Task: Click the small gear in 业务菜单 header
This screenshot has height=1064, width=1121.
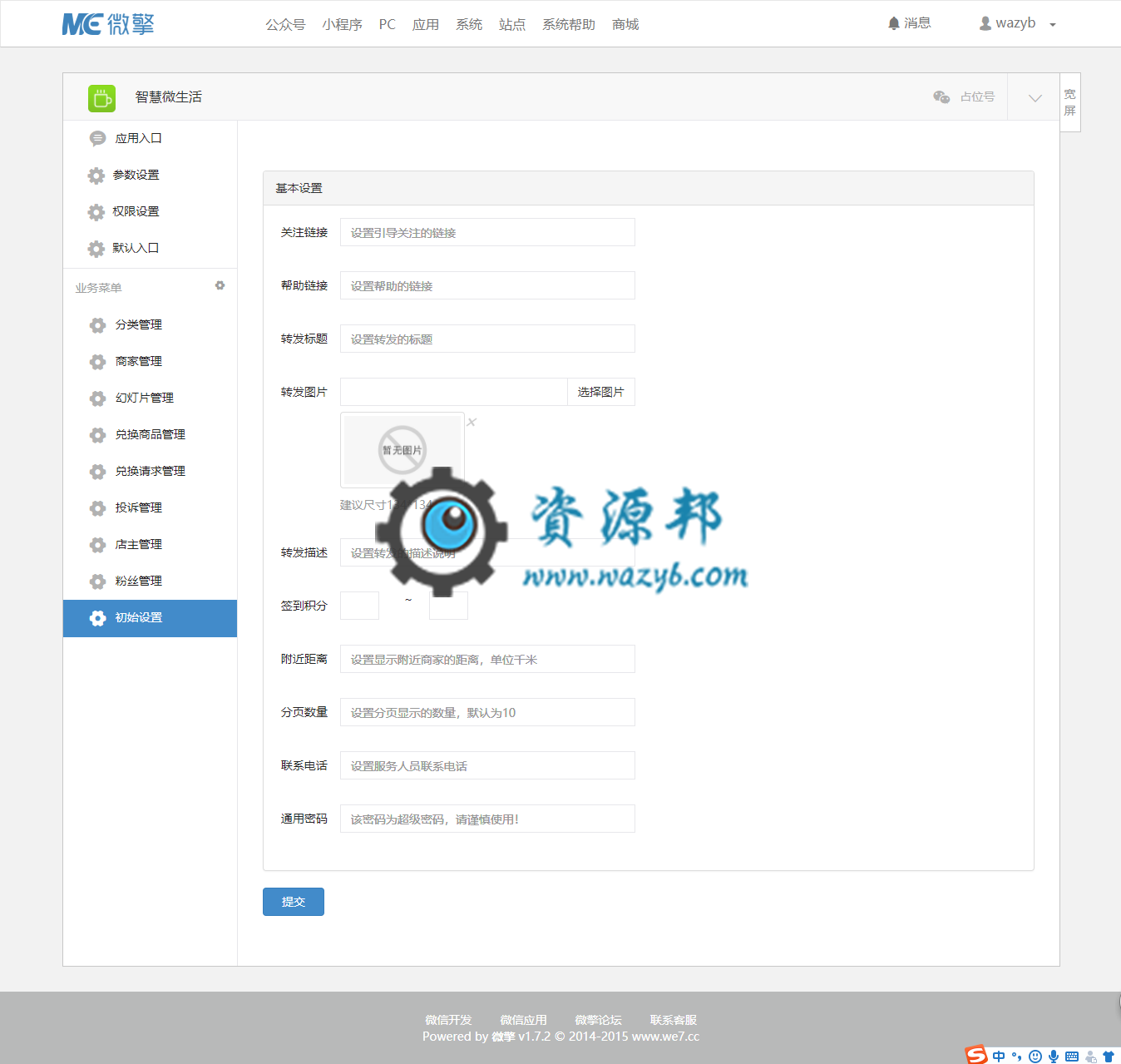Action: (x=220, y=285)
